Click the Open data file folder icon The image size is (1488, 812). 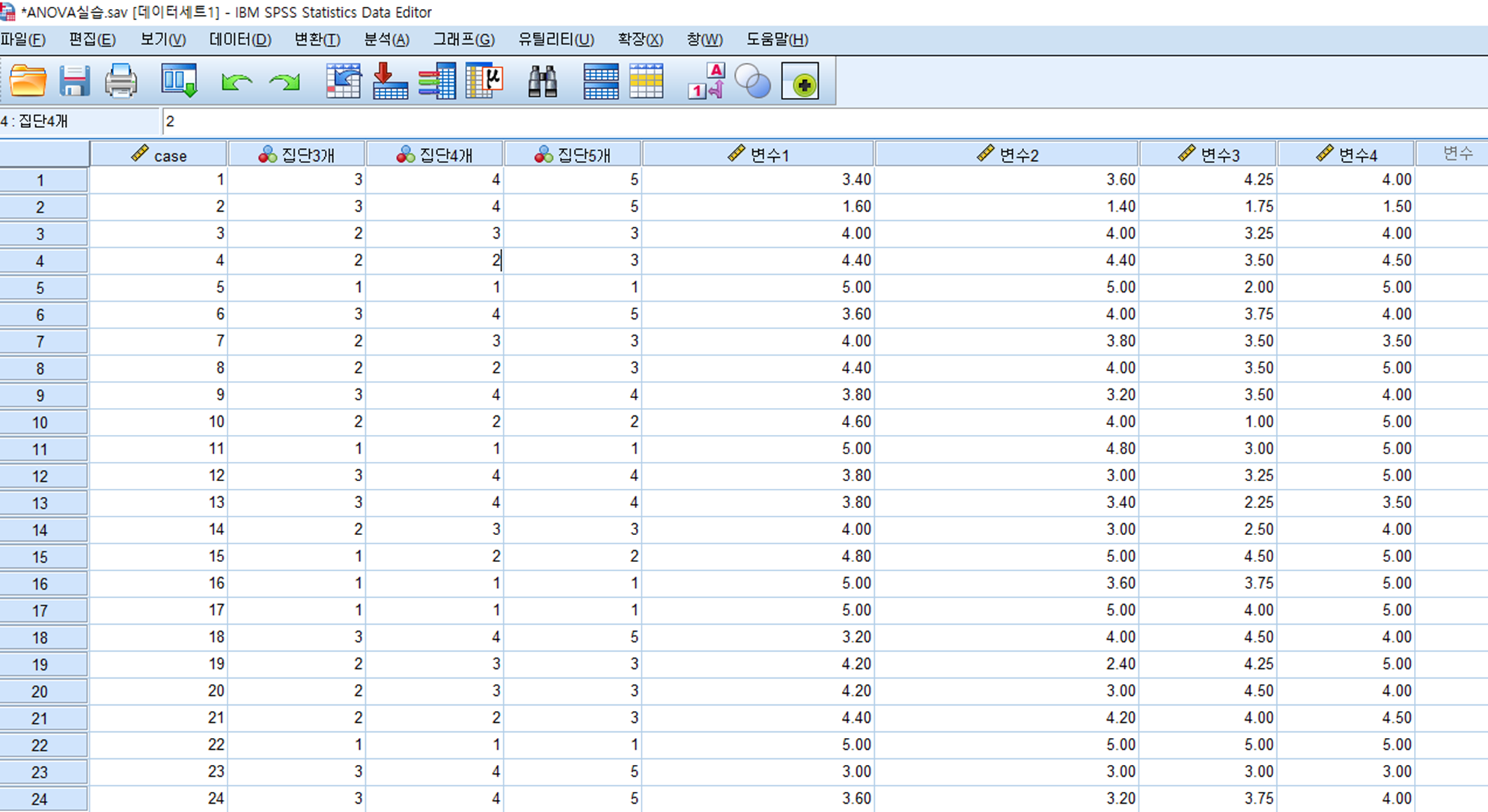[28, 81]
